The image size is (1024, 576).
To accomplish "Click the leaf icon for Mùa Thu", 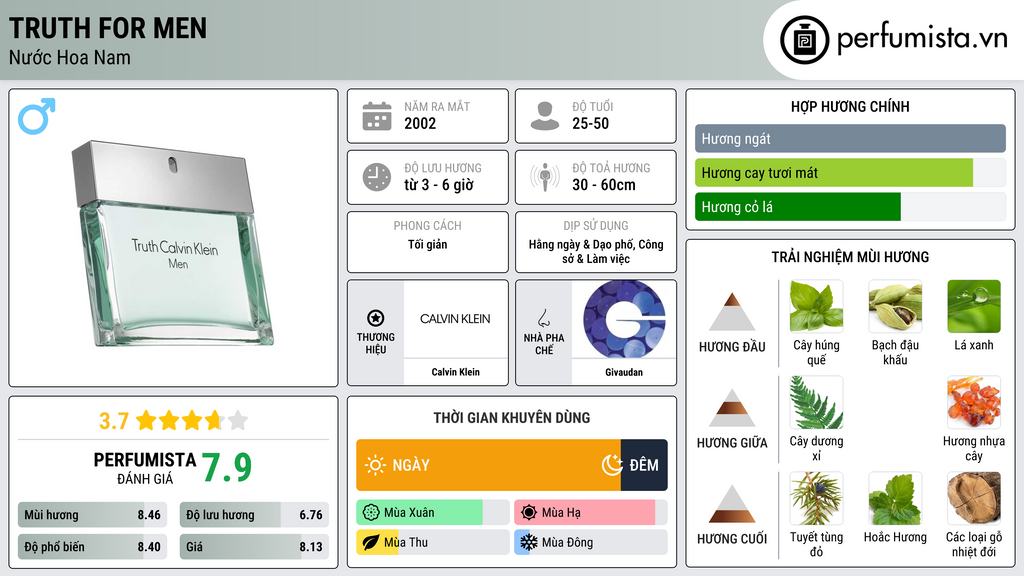I will click(371, 542).
